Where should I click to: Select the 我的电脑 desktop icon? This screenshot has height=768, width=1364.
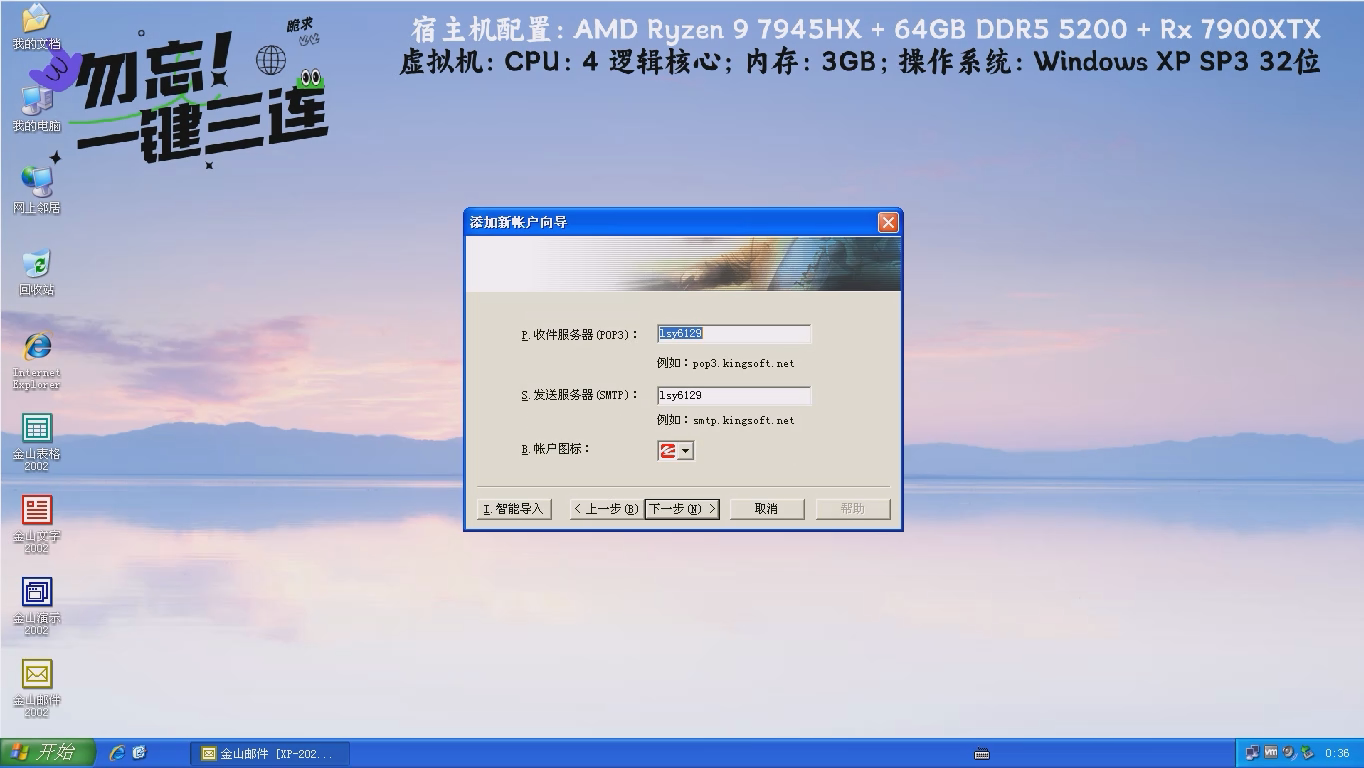36,108
